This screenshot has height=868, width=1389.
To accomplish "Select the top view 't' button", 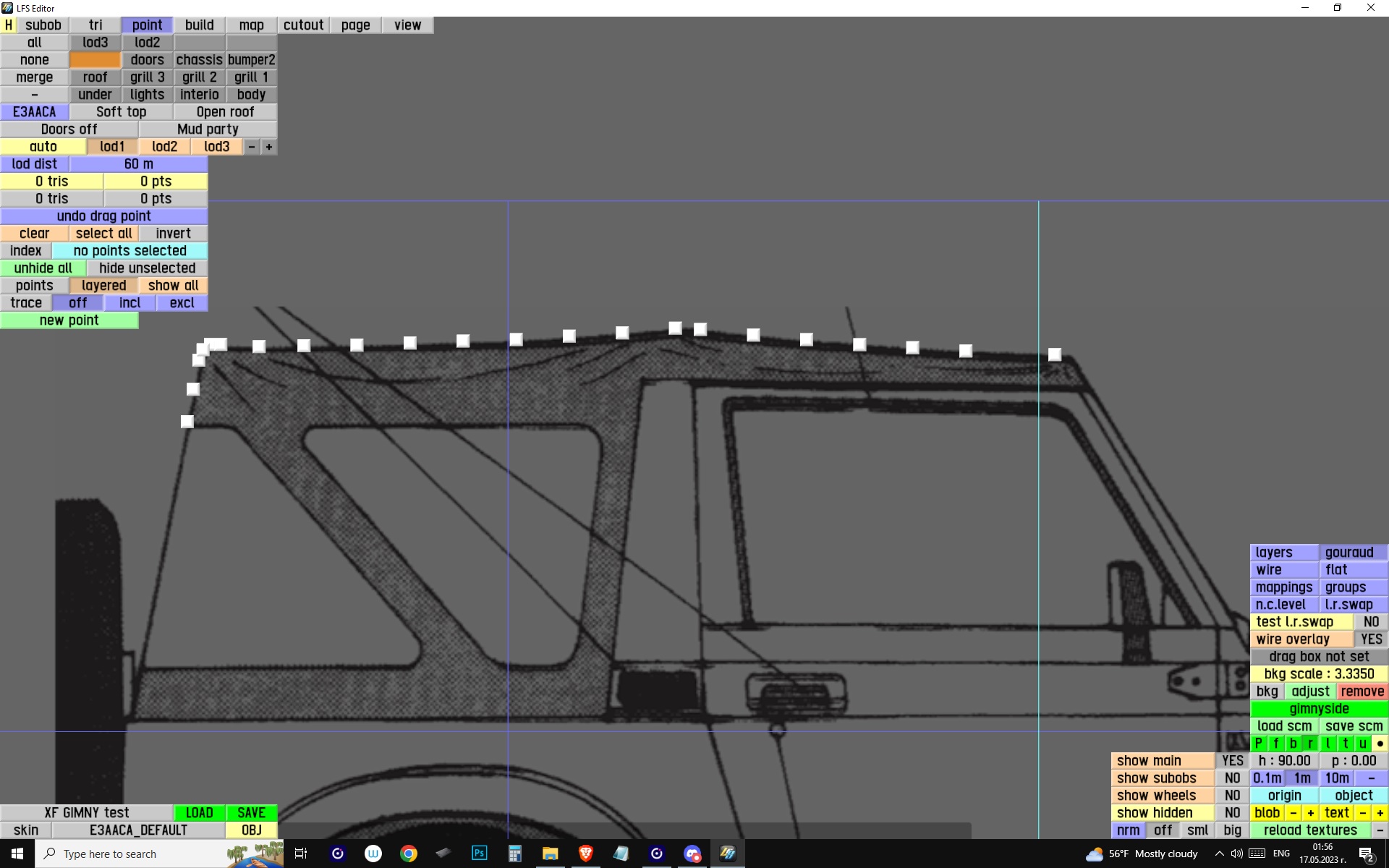I will click(1345, 744).
